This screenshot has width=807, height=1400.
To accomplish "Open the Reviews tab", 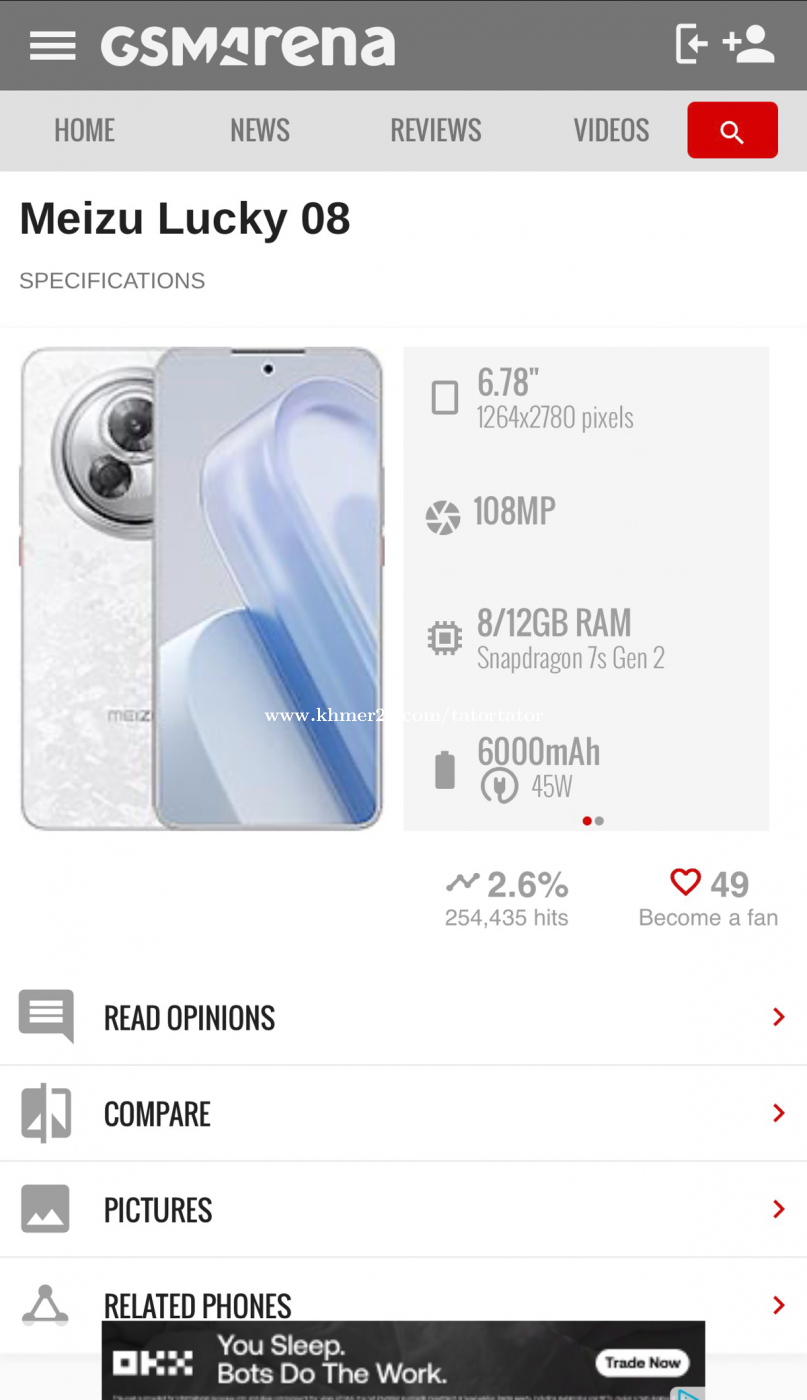I will 436,130.
